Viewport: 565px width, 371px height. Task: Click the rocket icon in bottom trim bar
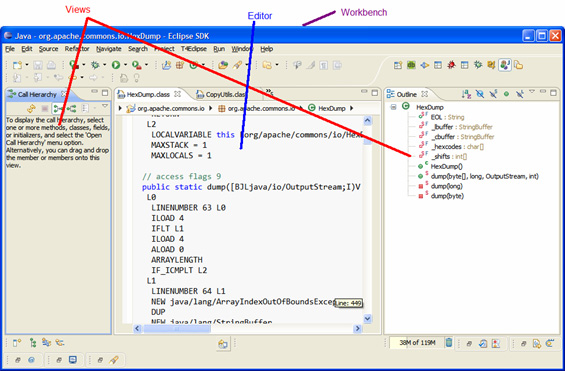[114, 359]
